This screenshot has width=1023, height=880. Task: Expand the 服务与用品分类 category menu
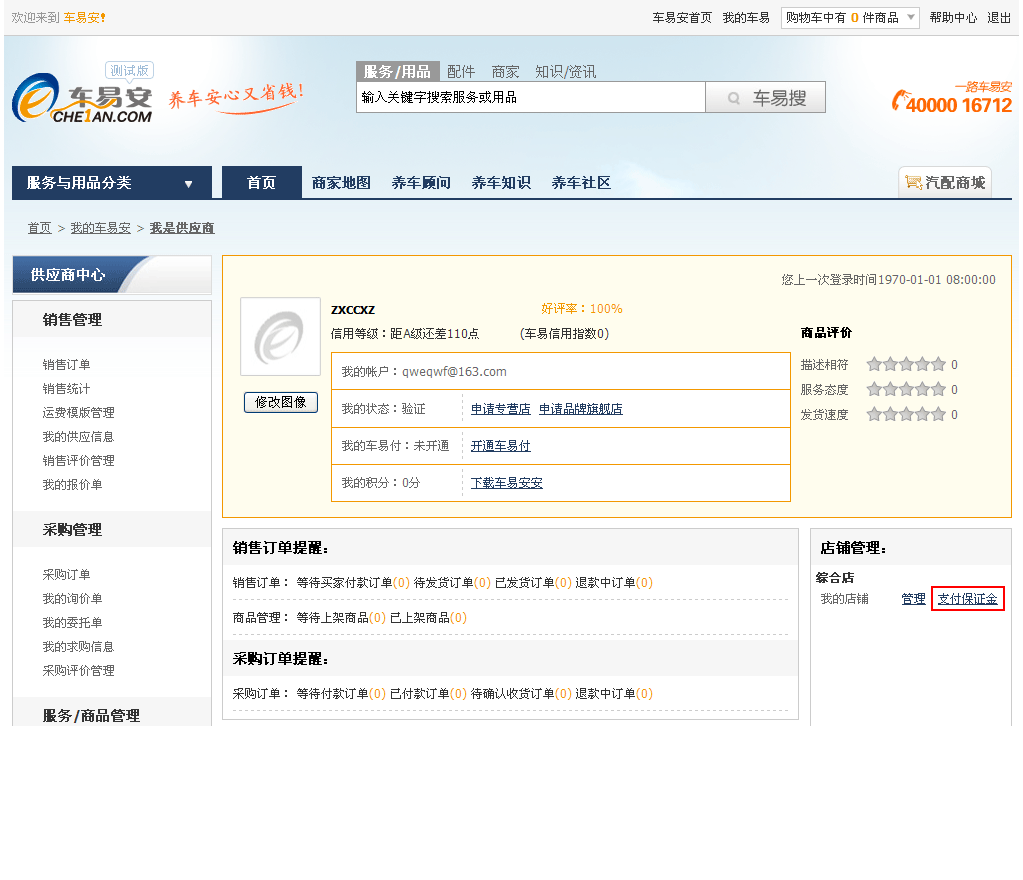pos(112,183)
